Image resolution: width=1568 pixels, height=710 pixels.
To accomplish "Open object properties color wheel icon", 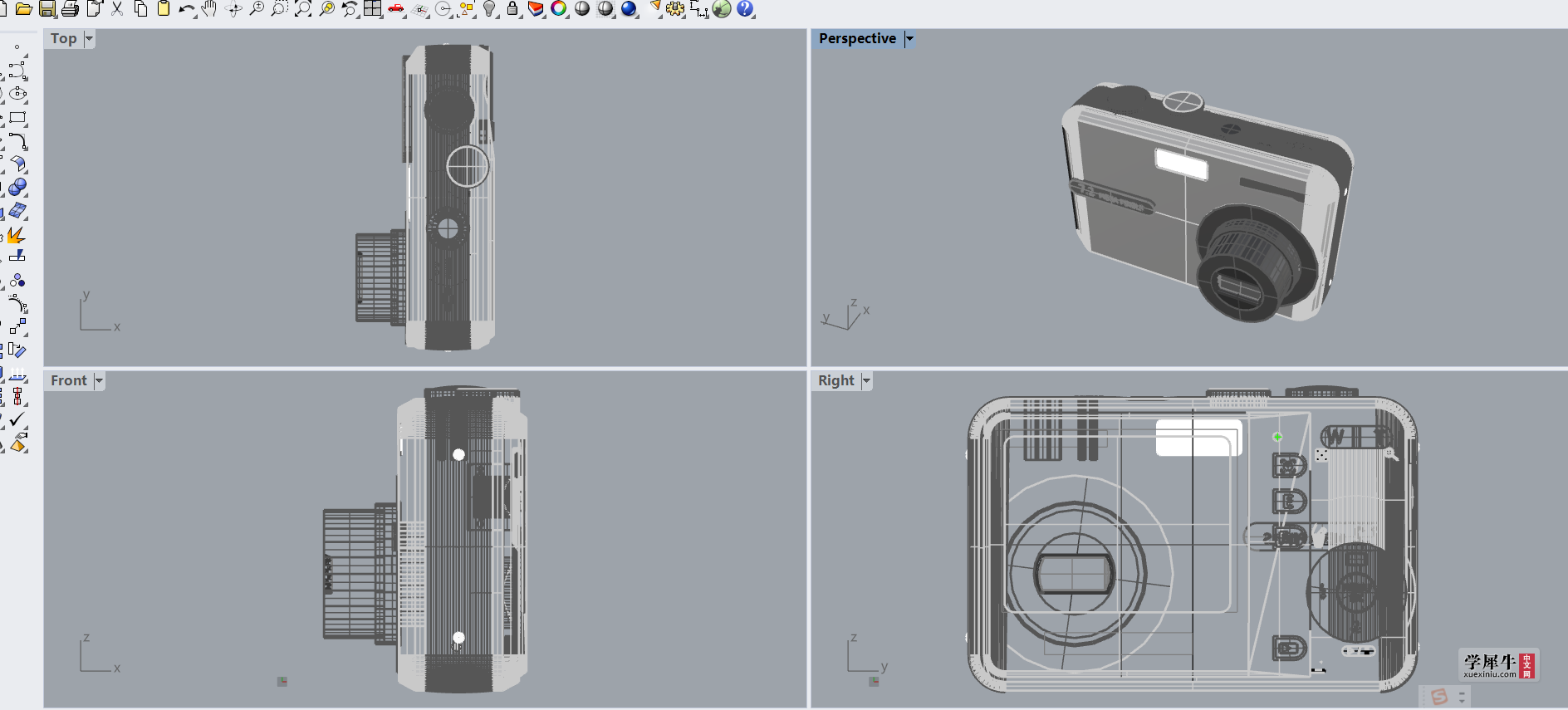I will tap(559, 9).
